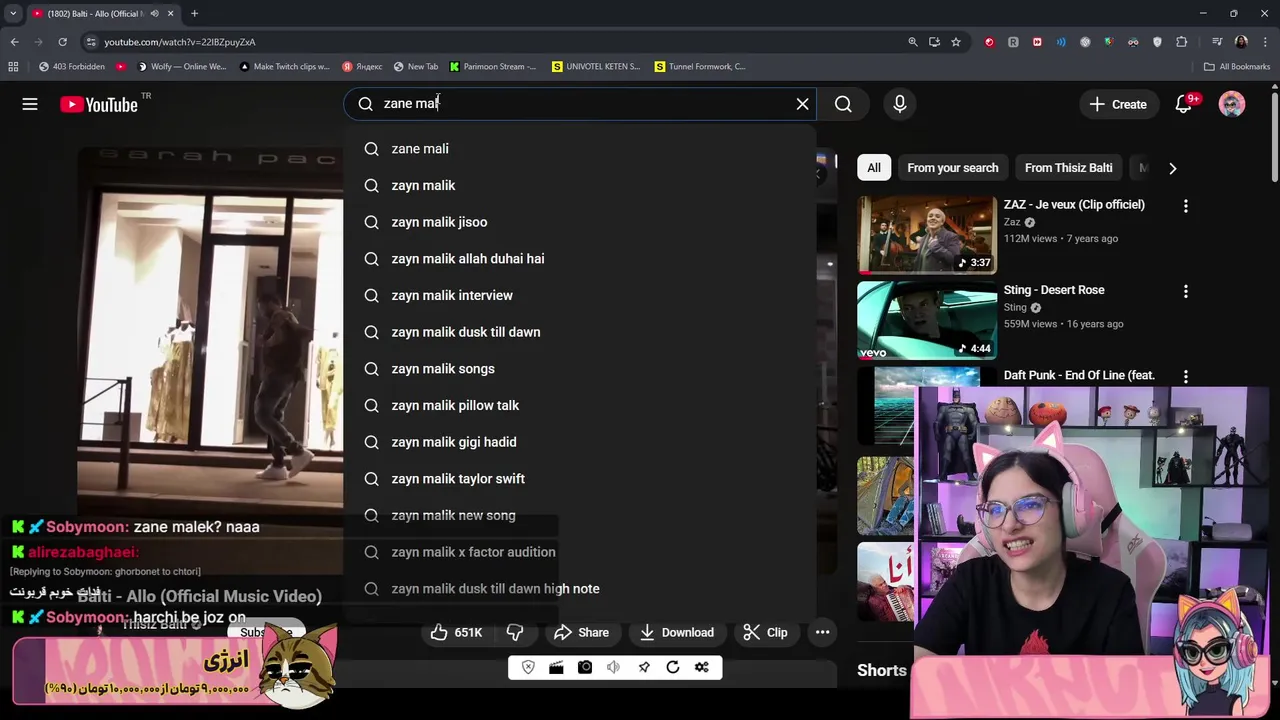Screen dimensions: 1280x720
Task: Clear the search box with the X
Action: click(802, 104)
